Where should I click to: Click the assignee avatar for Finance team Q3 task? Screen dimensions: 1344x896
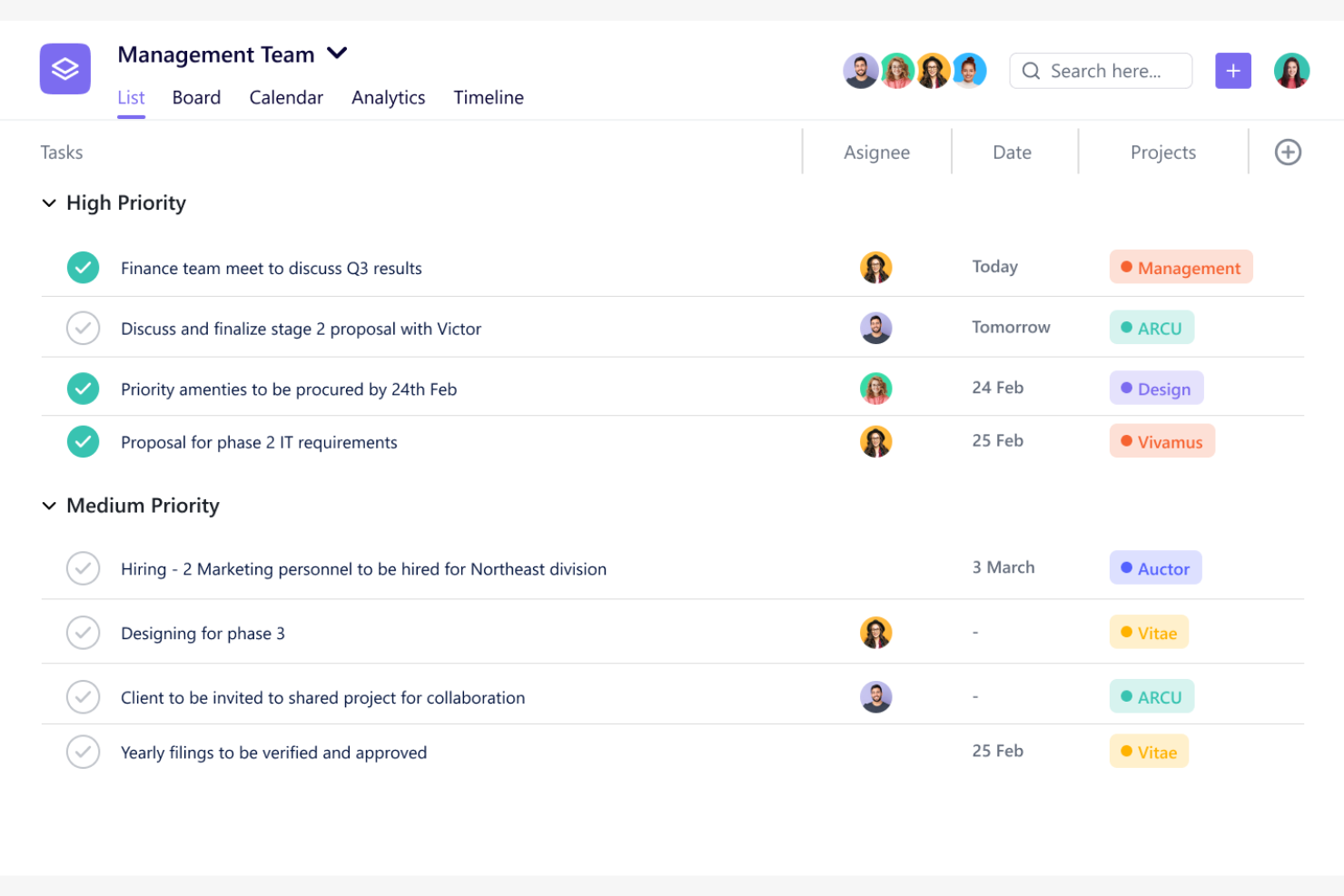click(875, 267)
